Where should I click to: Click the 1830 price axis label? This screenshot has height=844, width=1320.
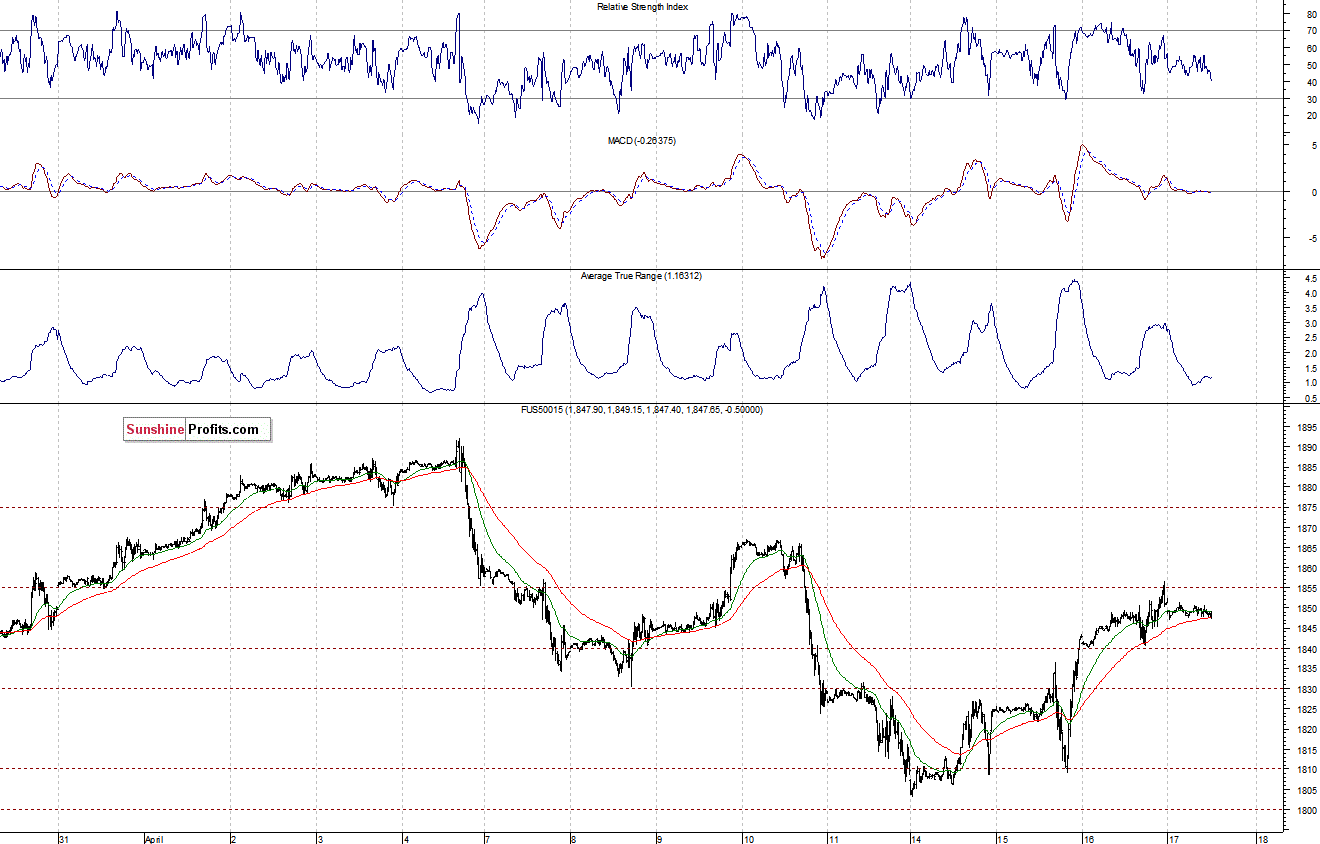(x=1306, y=689)
